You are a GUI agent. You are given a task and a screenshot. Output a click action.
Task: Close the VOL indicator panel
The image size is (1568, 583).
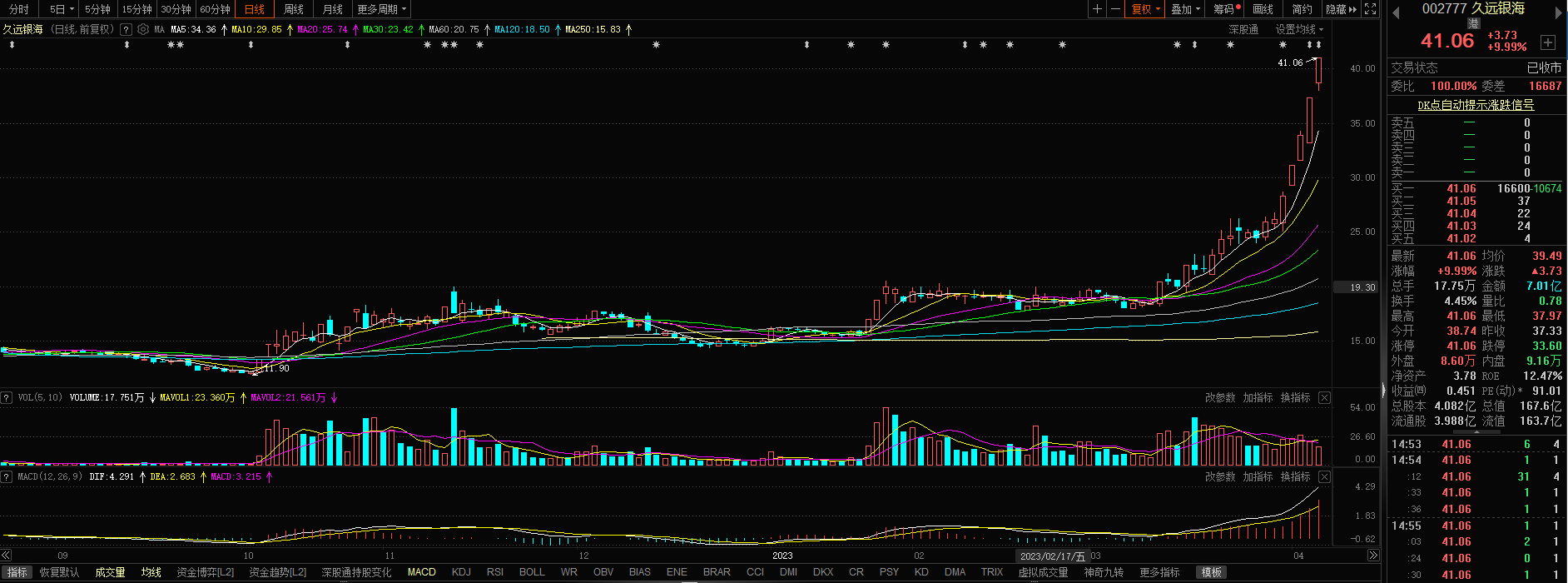point(1324,398)
